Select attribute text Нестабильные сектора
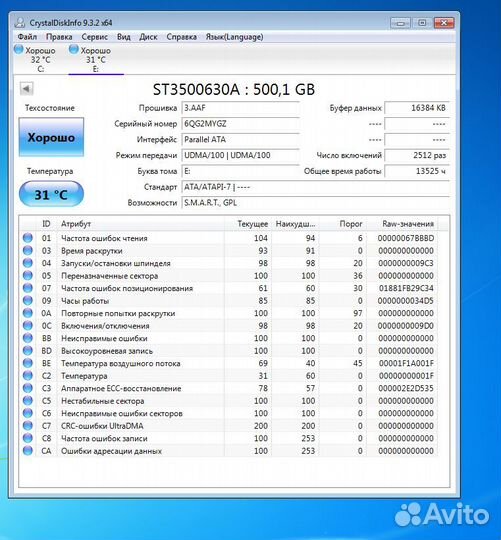Screen dimensions: 501x540 [x=103, y=401]
